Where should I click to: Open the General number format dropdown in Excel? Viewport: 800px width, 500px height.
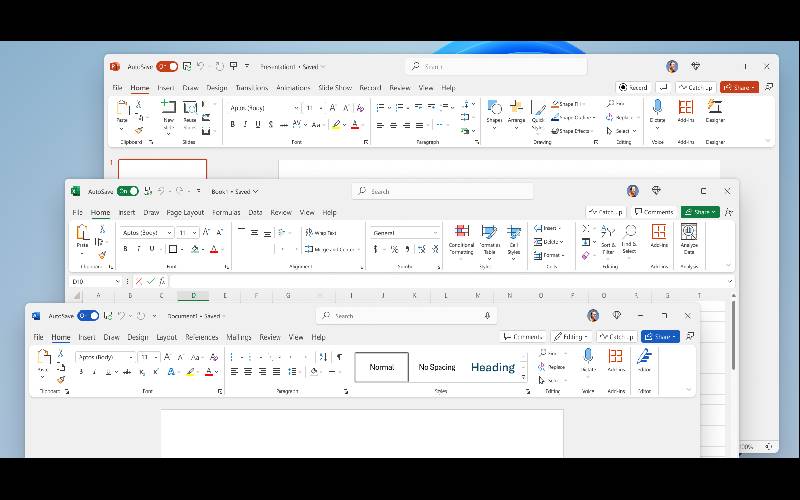pyautogui.click(x=405, y=233)
